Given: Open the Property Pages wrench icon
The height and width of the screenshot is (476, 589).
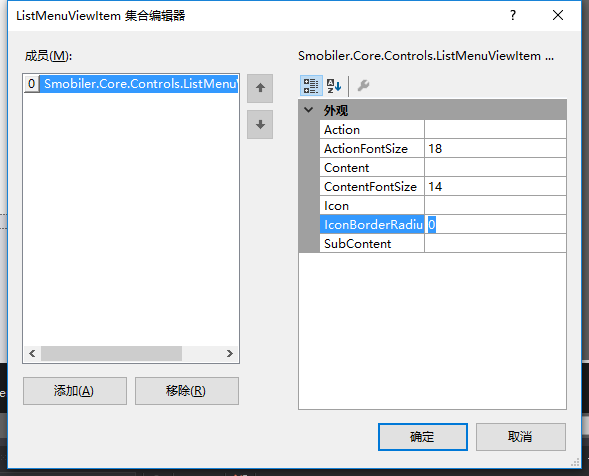Looking at the screenshot, I should [x=363, y=86].
